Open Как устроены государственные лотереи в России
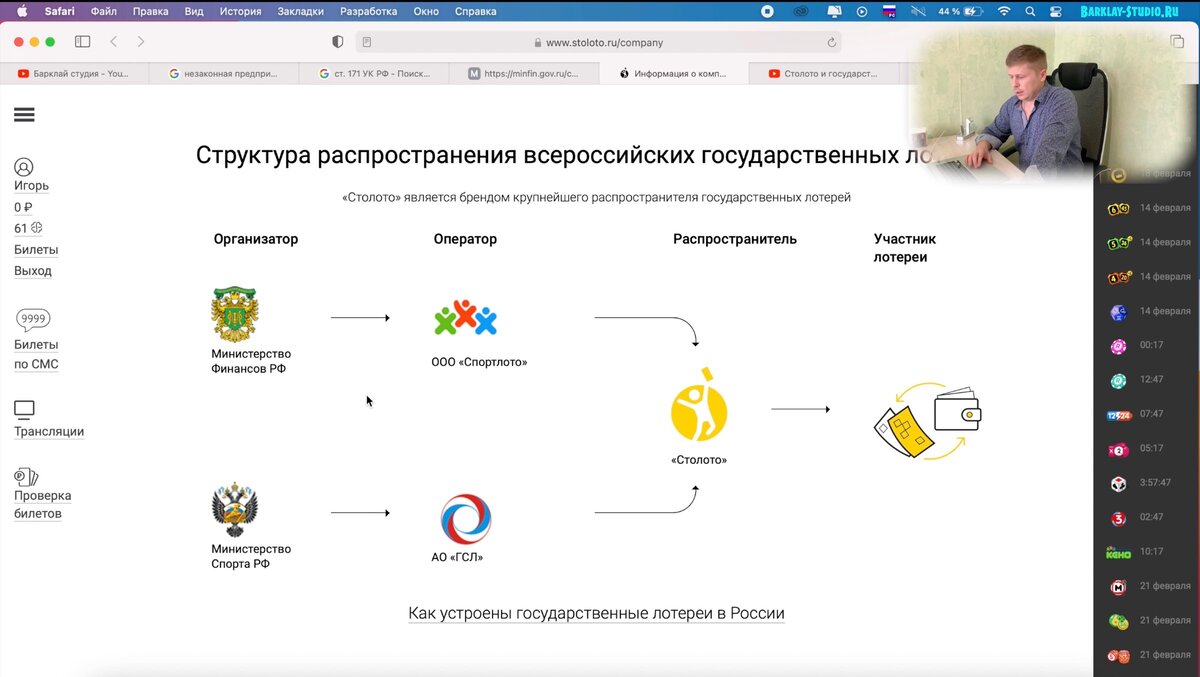 click(x=596, y=614)
